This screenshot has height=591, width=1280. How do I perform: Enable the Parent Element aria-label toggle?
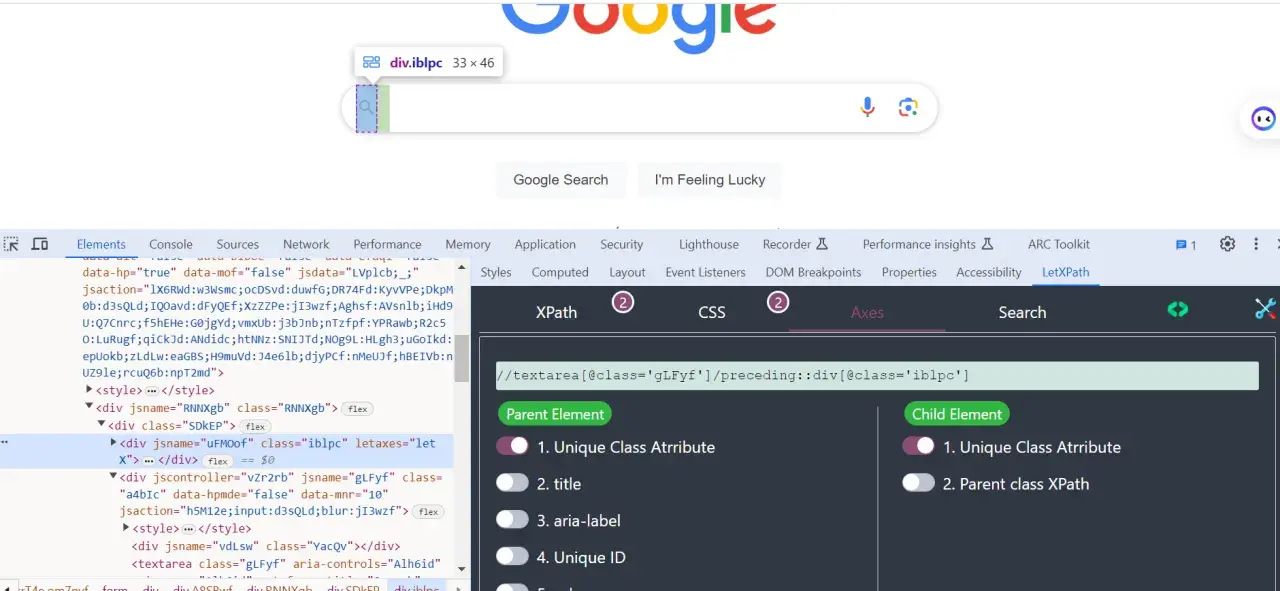click(512, 520)
